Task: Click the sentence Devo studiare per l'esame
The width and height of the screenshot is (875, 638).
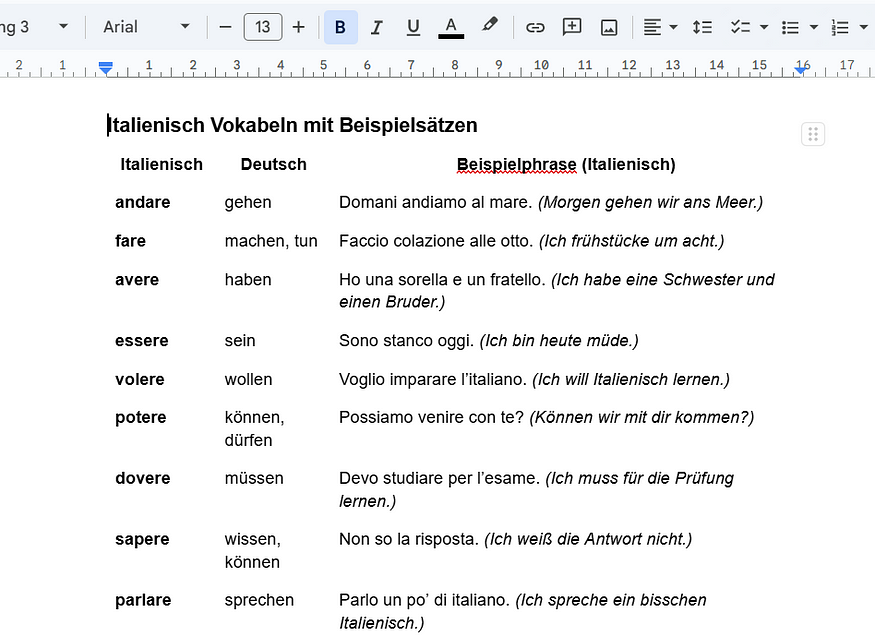Action: pyautogui.click(x=439, y=478)
